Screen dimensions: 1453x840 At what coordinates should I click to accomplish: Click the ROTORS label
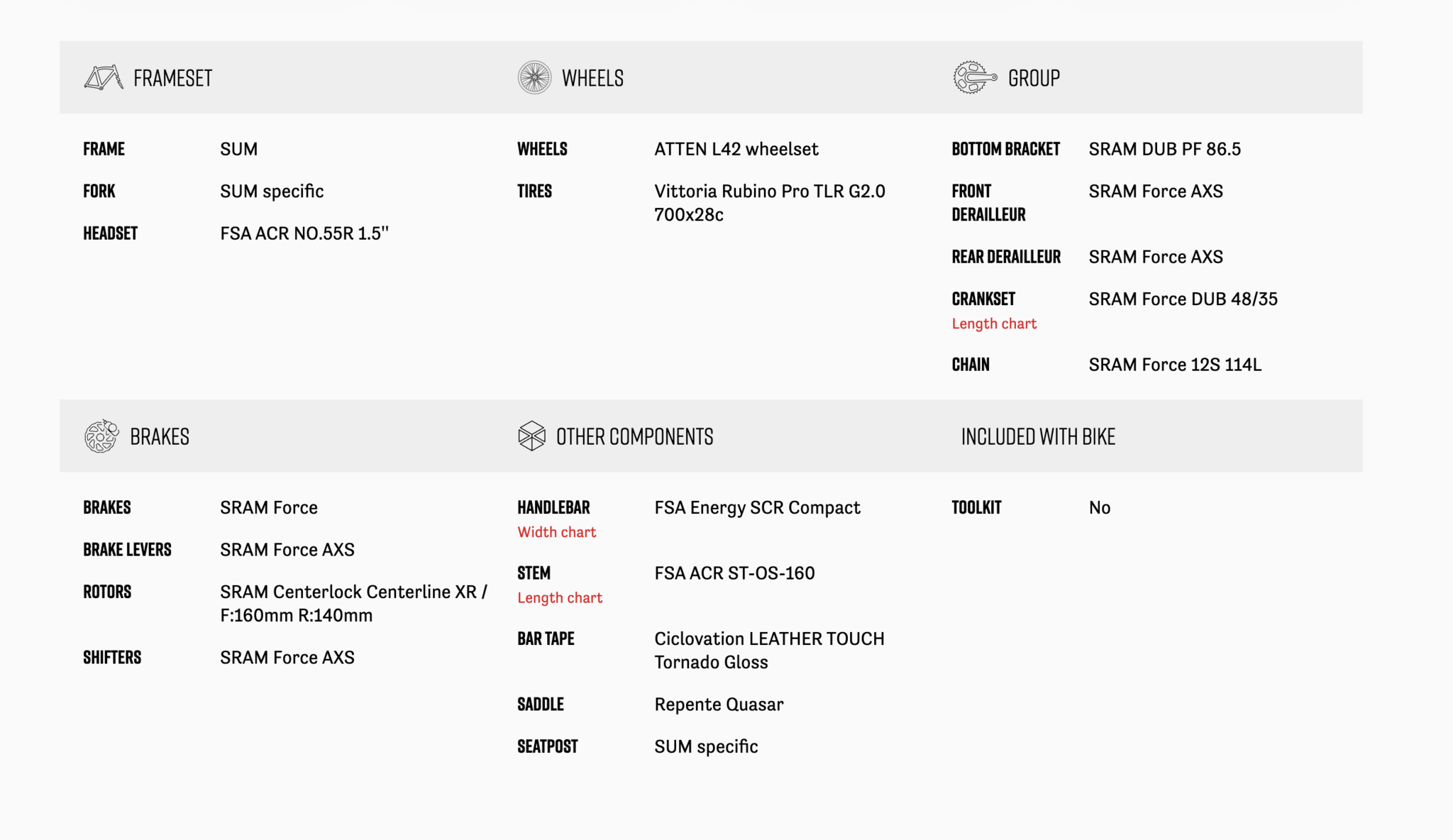107,592
